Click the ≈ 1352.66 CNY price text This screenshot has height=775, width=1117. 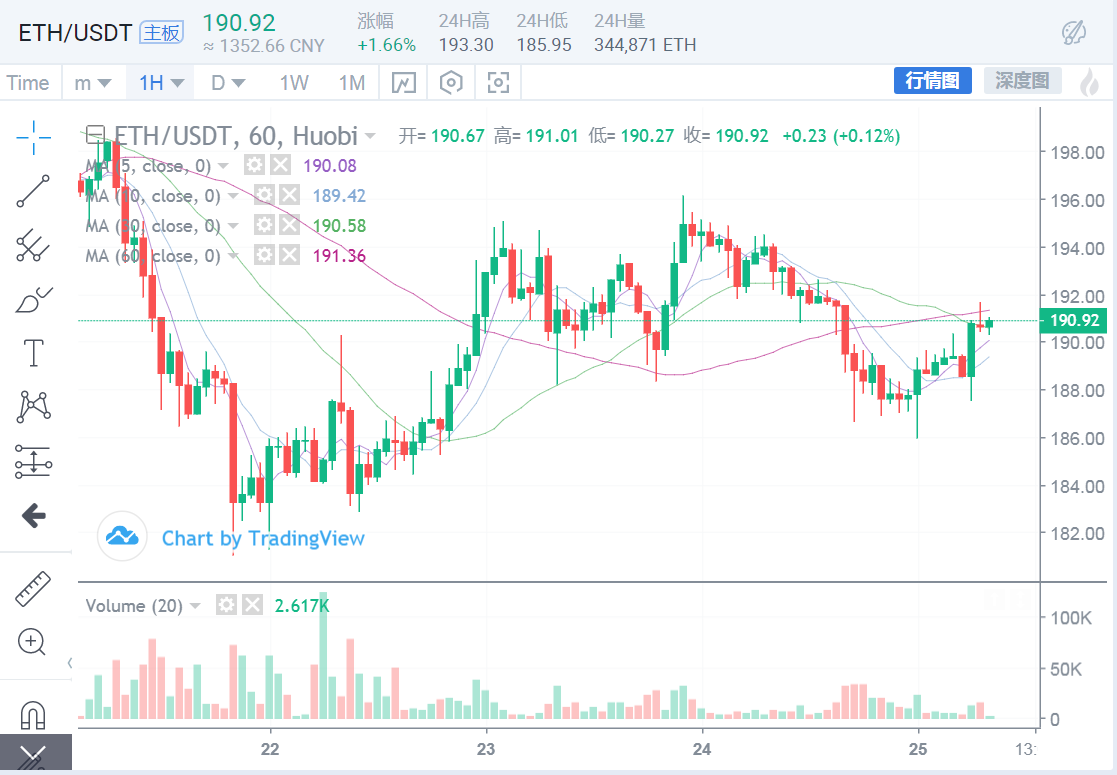click(264, 46)
